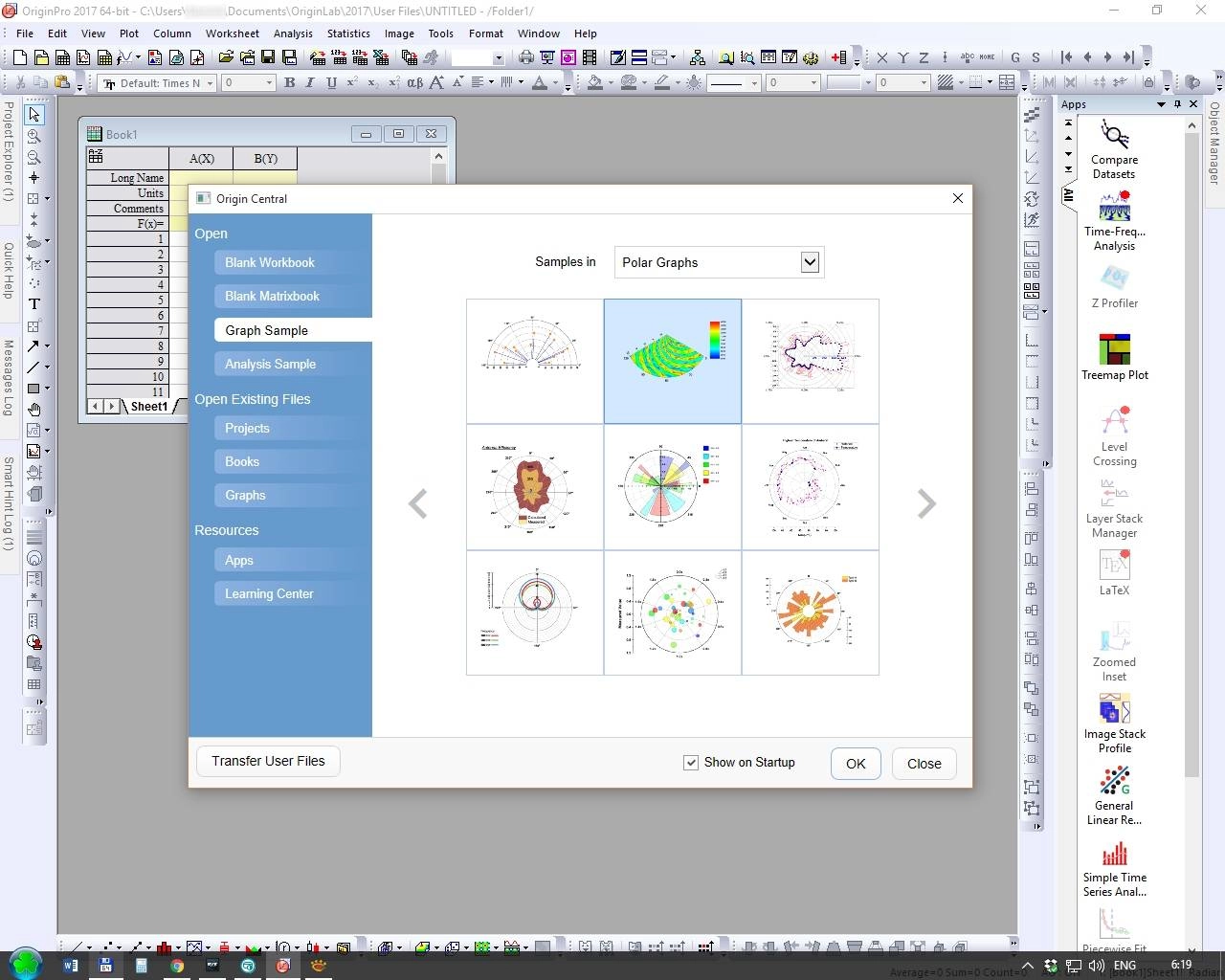Screen dimensions: 1225x980
Task: Click the Set as X column icon
Action: [x=881, y=58]
